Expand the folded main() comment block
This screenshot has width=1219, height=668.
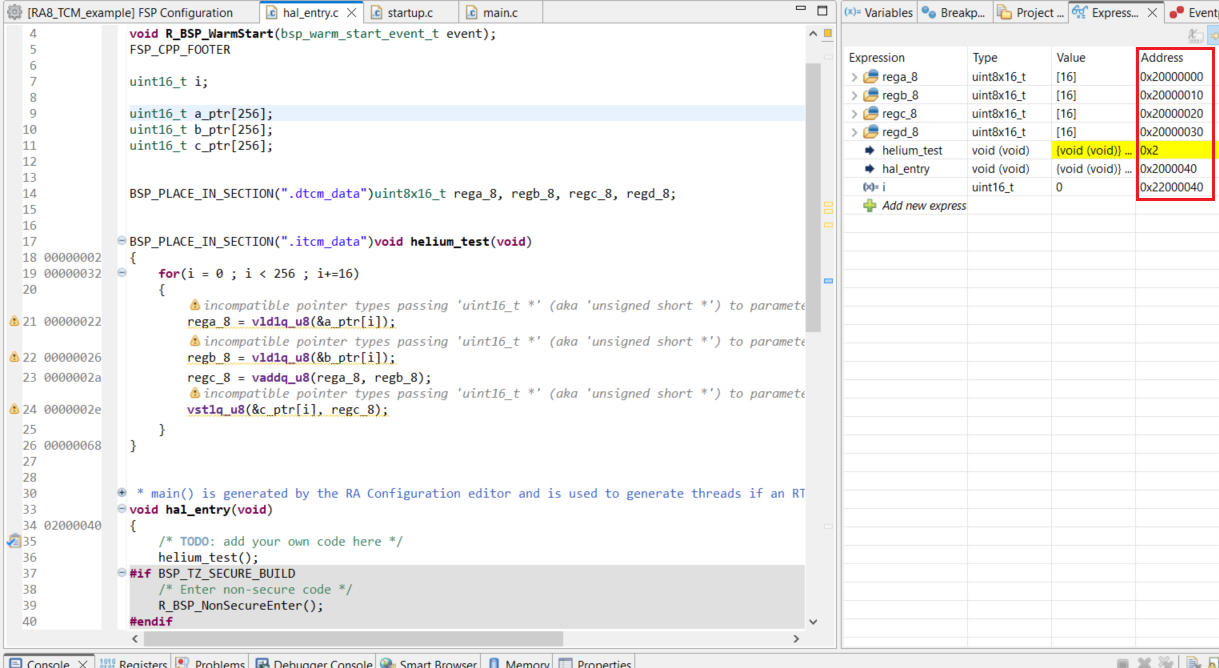point(122,493)
